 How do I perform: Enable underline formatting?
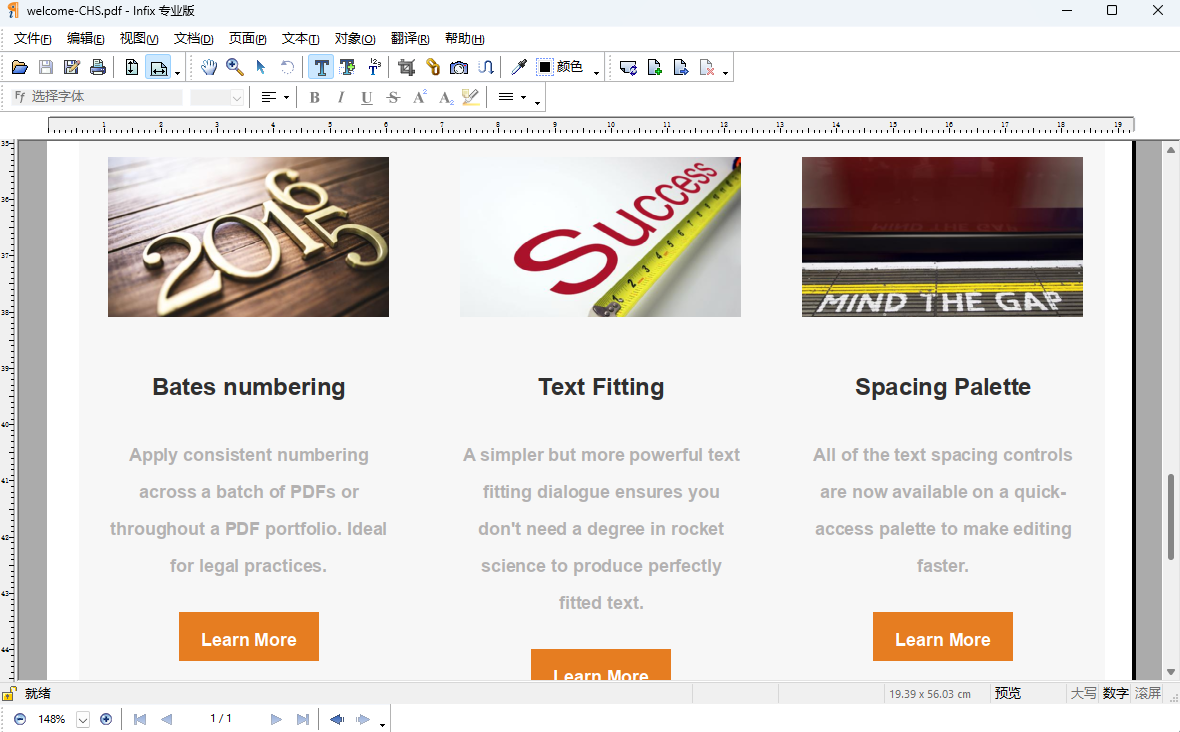click(367, 97)
